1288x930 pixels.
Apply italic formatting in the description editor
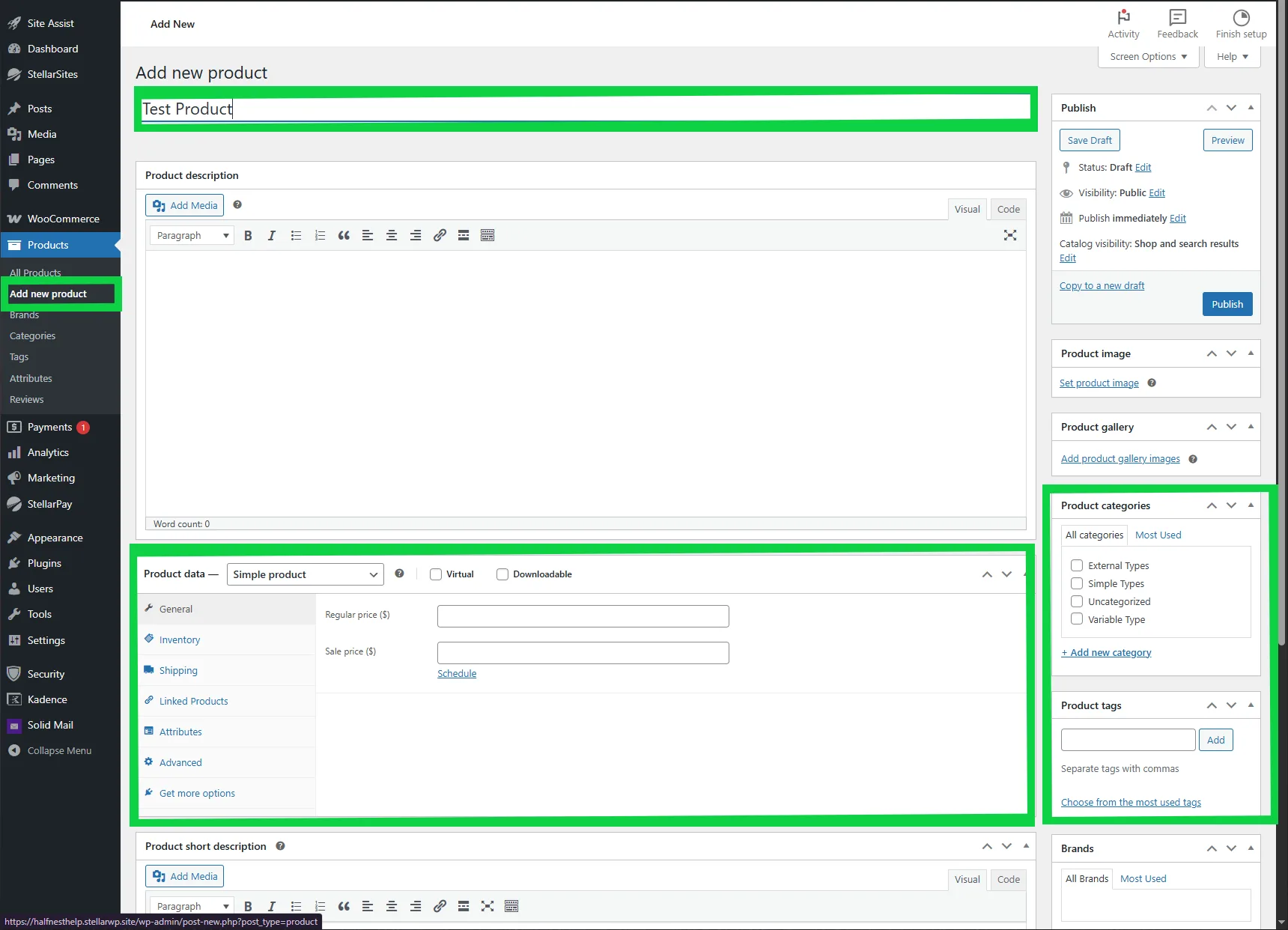coord(271,235)
